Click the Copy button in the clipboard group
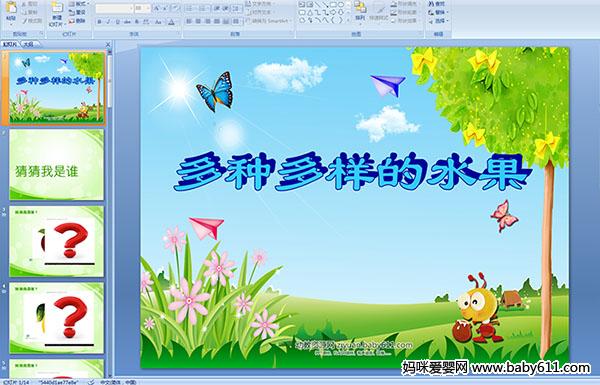600x385 pixels. coord(30,13)
